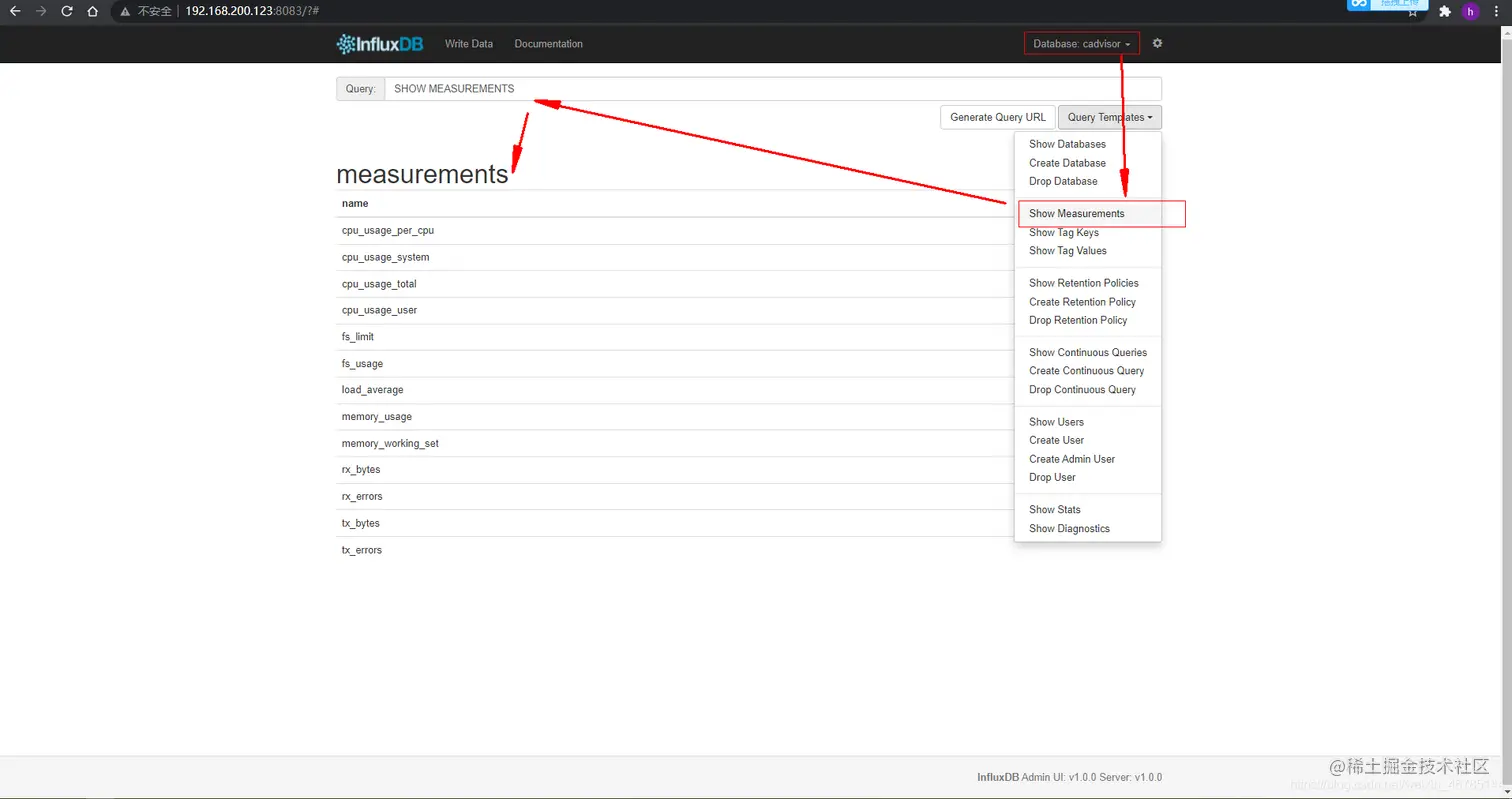Click Generate Query URL button
This screenshot has width=1512, height=799.
coord(998,117)
